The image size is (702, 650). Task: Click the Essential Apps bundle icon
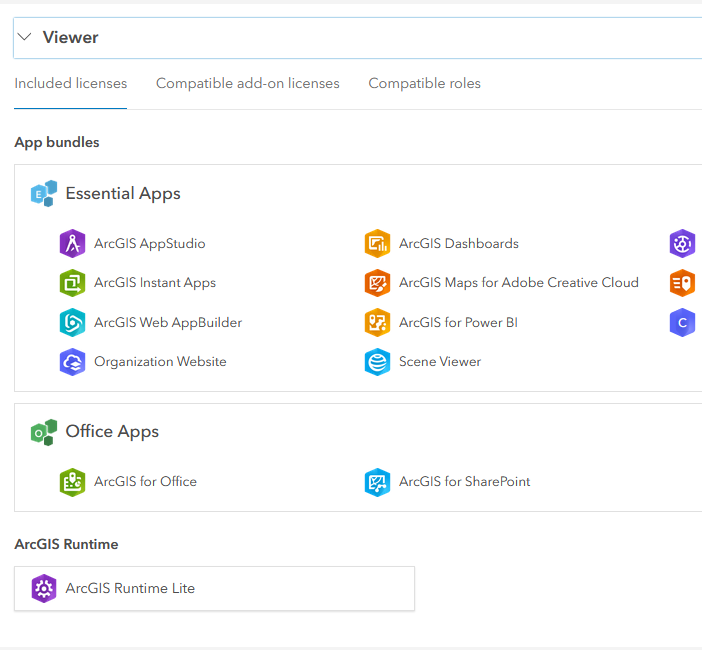point(43,194)
